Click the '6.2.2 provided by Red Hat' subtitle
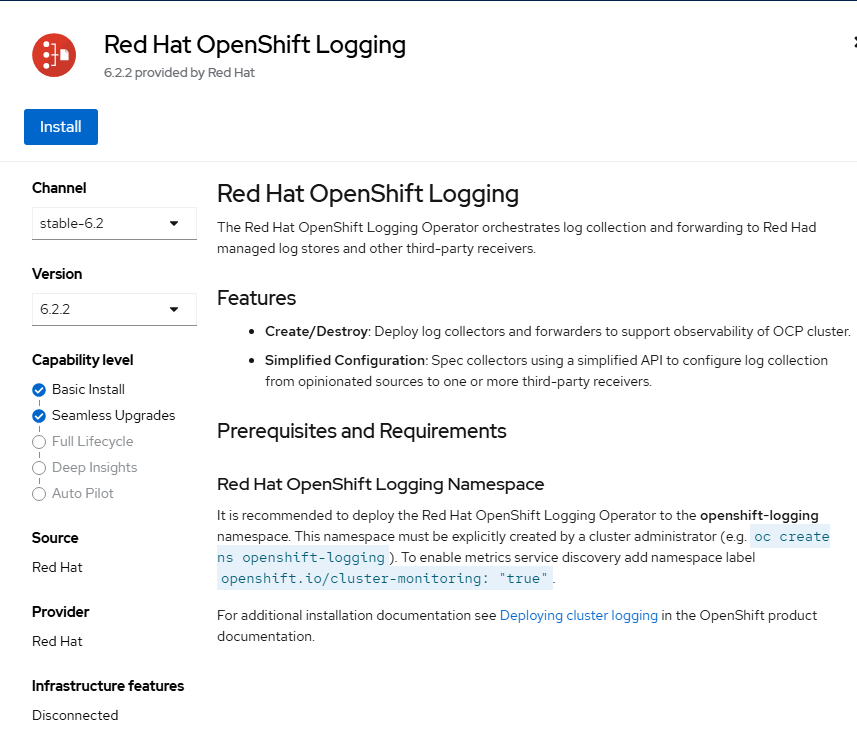 click(x=179, y=73)
